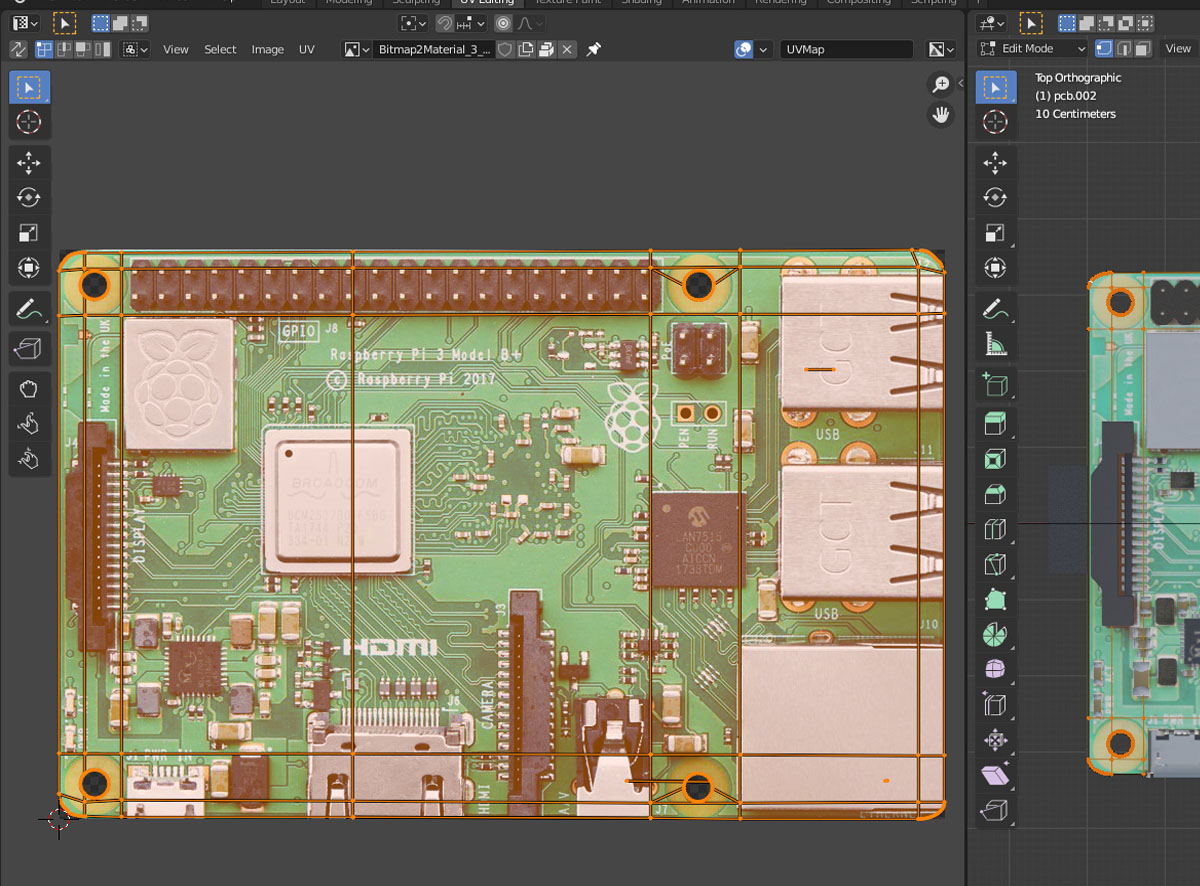Select the Inset Faces tool in 3D viewport
The width and height of the screenshot is (1200, 886).
pos(995,459)
